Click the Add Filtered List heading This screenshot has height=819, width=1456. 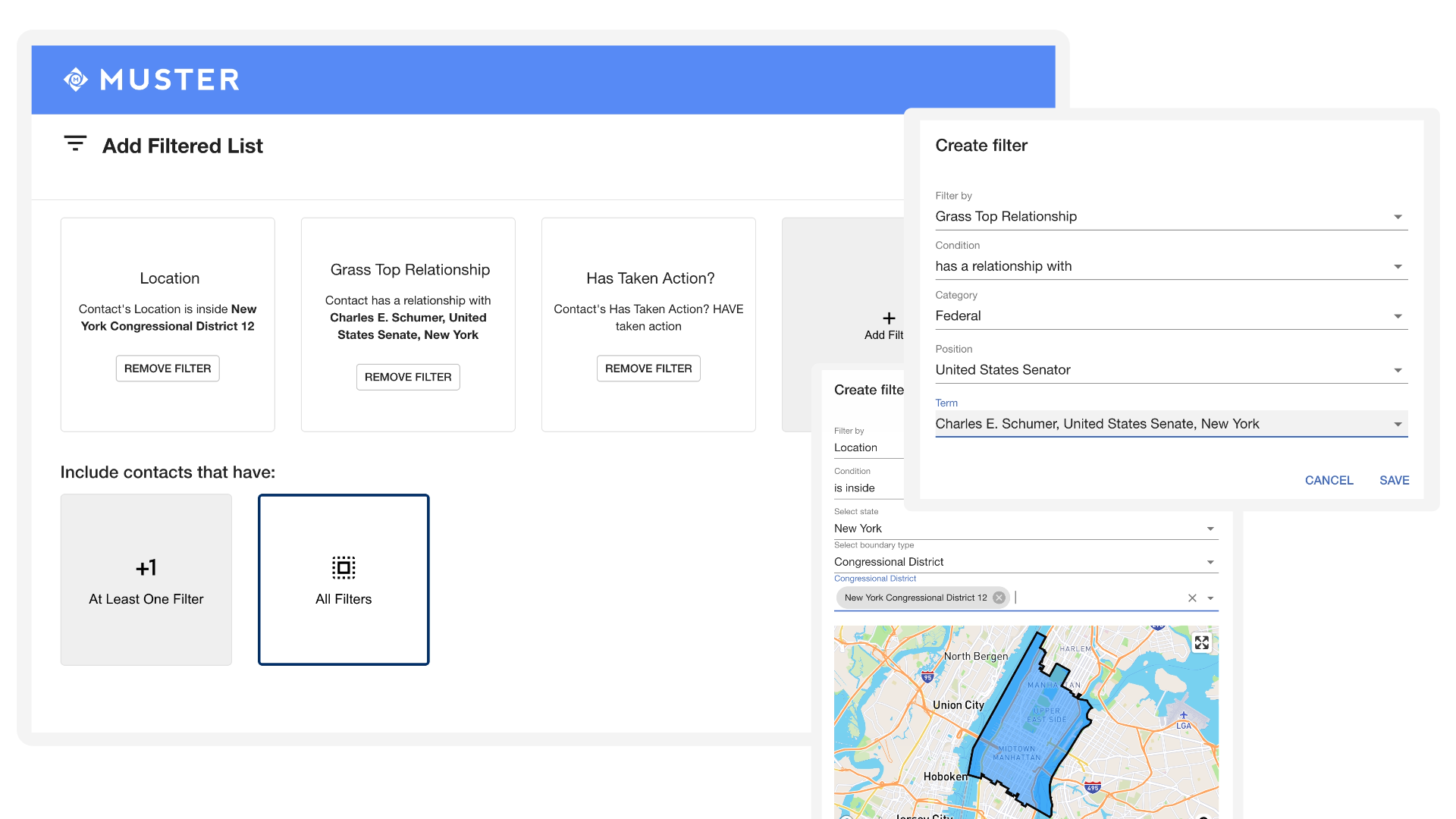[183, 146]
